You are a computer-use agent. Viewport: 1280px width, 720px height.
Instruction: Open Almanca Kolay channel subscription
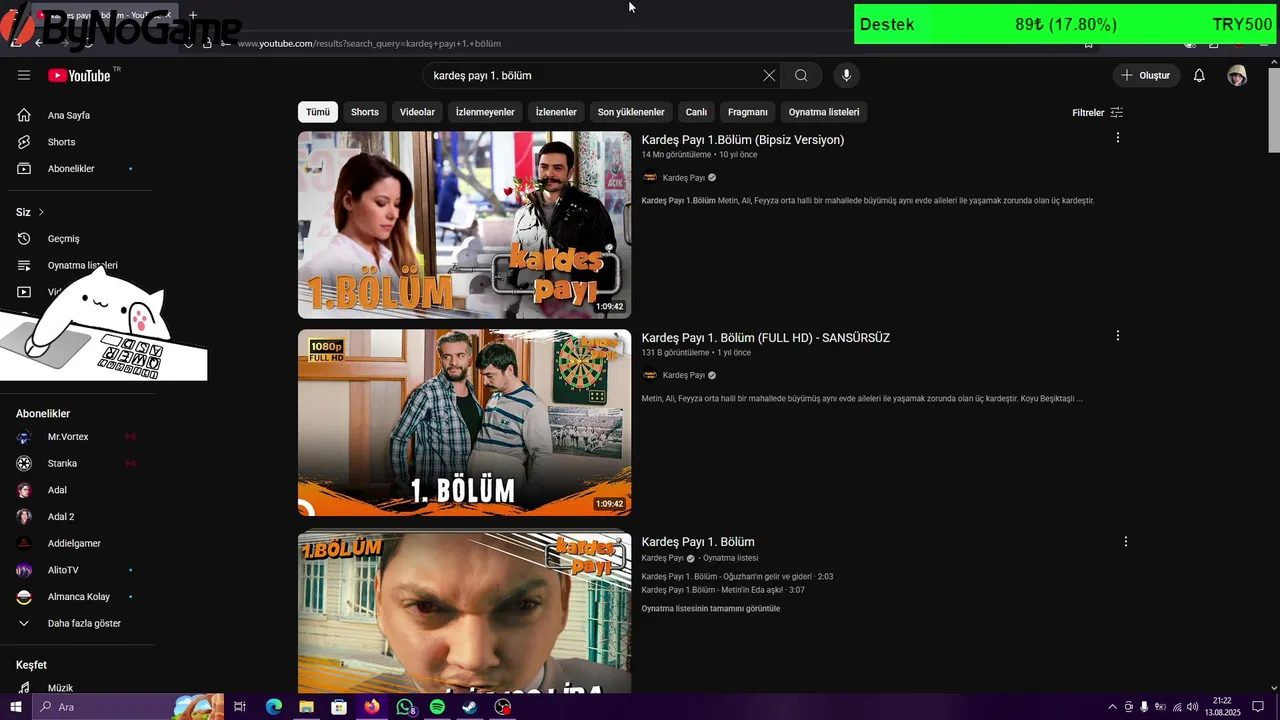(78, 596)
